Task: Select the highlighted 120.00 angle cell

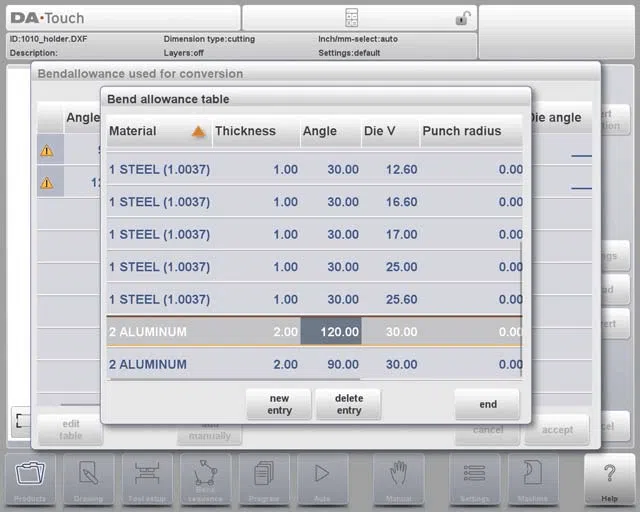Action: [x=331, y=332]
